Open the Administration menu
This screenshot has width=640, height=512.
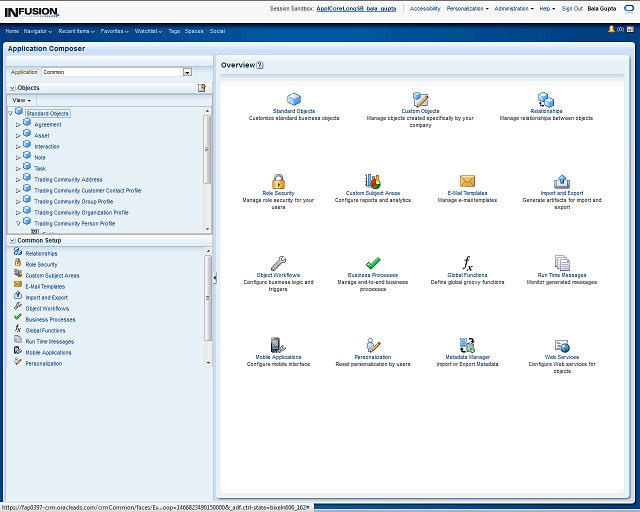tap(513, 8)
